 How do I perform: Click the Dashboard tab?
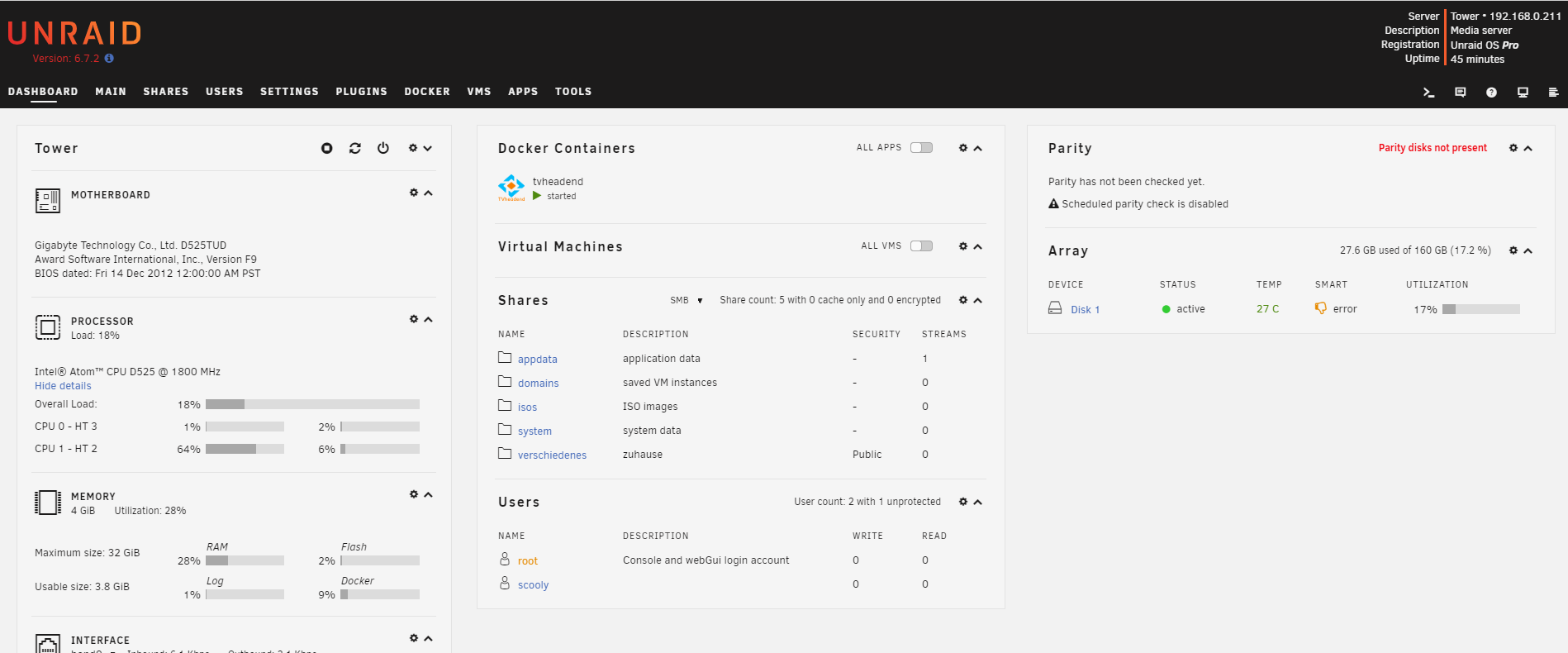(x=43, y=92)
